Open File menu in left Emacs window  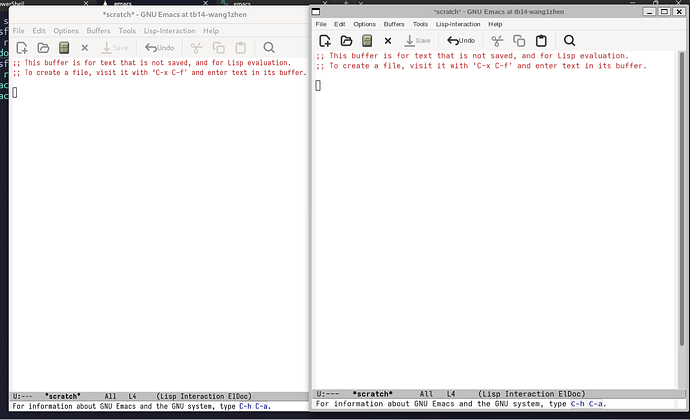[18, 31]
